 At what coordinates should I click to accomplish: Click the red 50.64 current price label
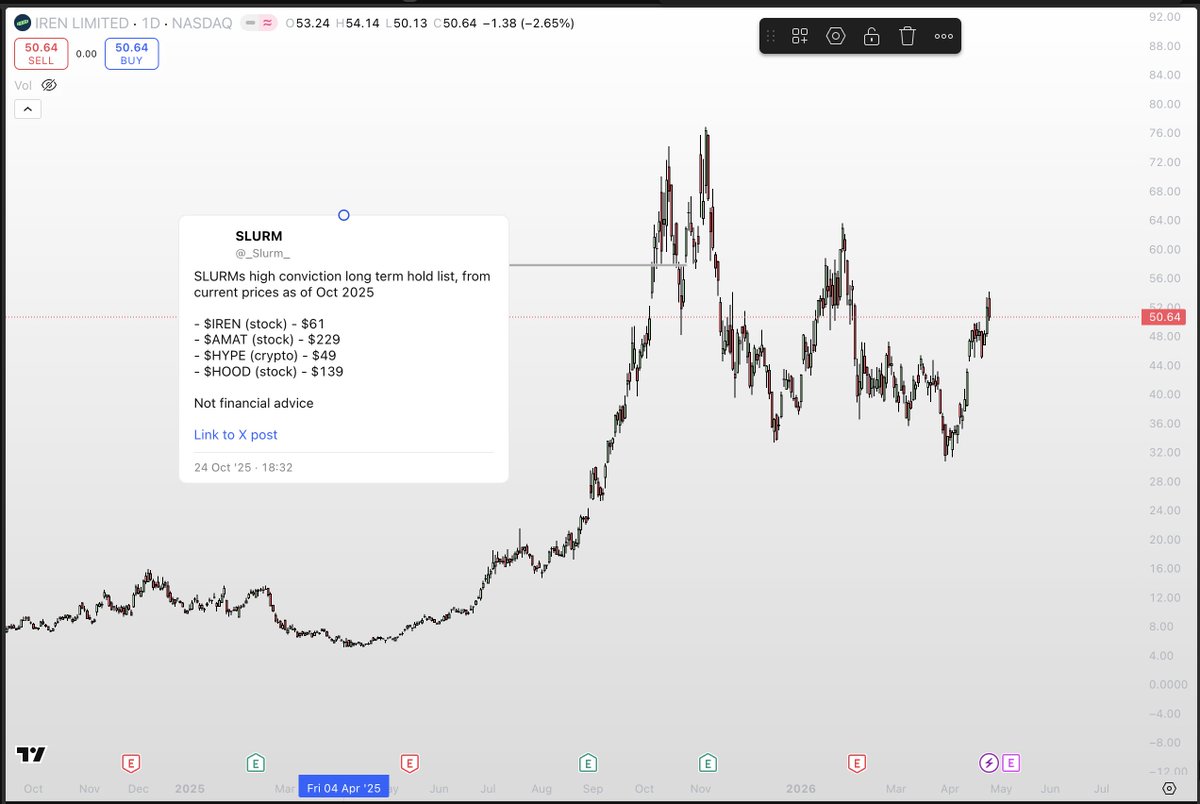point(1162,317)
